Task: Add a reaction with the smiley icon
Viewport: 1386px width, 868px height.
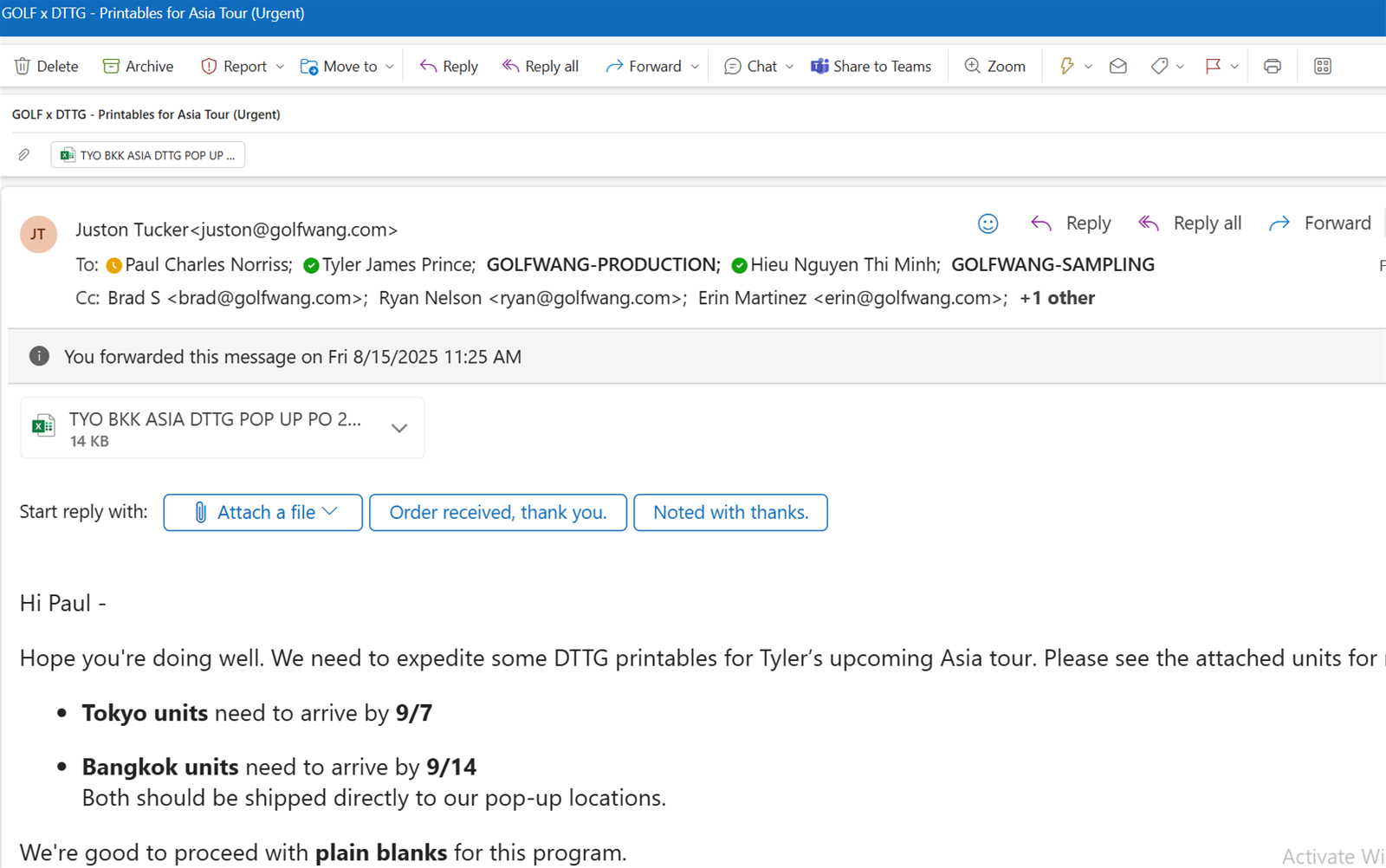Action: (988, 223)
